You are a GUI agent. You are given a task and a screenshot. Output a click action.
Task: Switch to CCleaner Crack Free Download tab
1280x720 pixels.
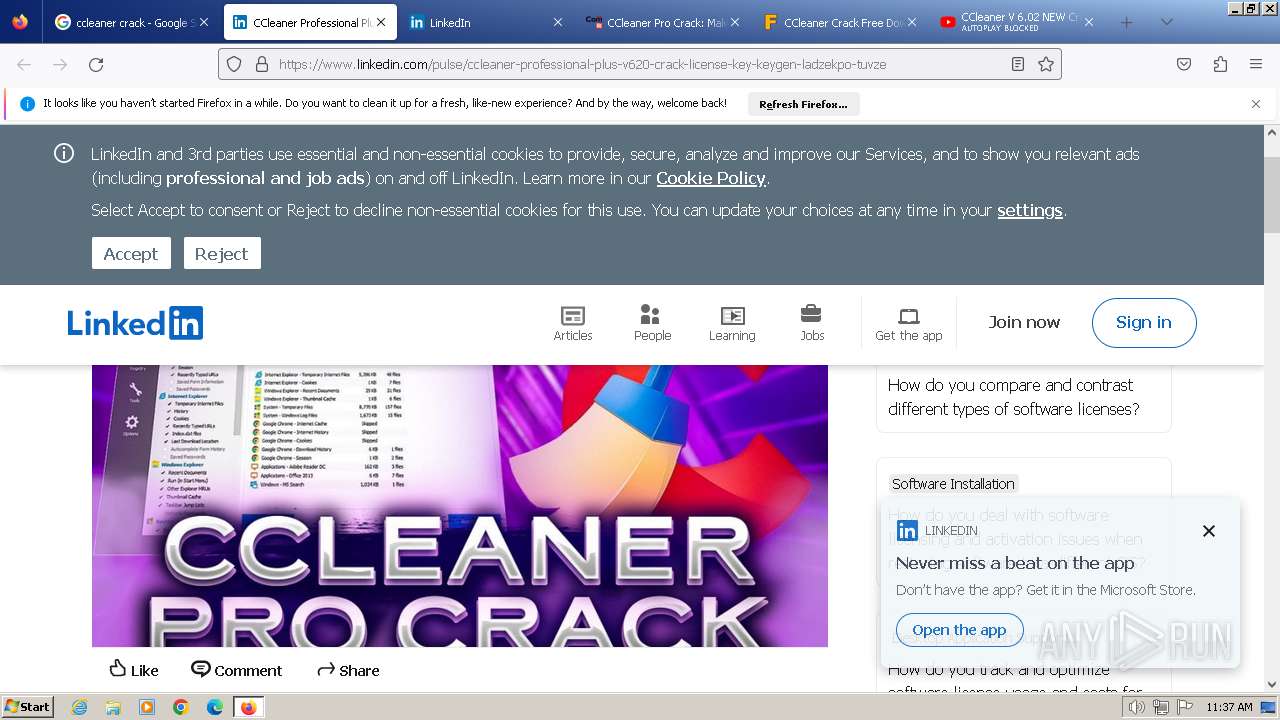click(x=840, y=22)
